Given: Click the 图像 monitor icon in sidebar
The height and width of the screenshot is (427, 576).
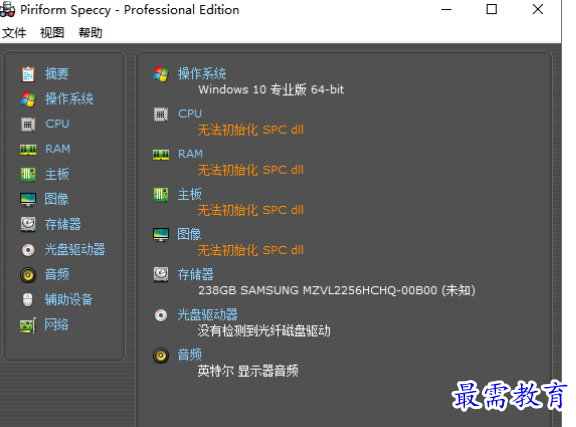Looking at the screenshot, I should pos(28,199).
